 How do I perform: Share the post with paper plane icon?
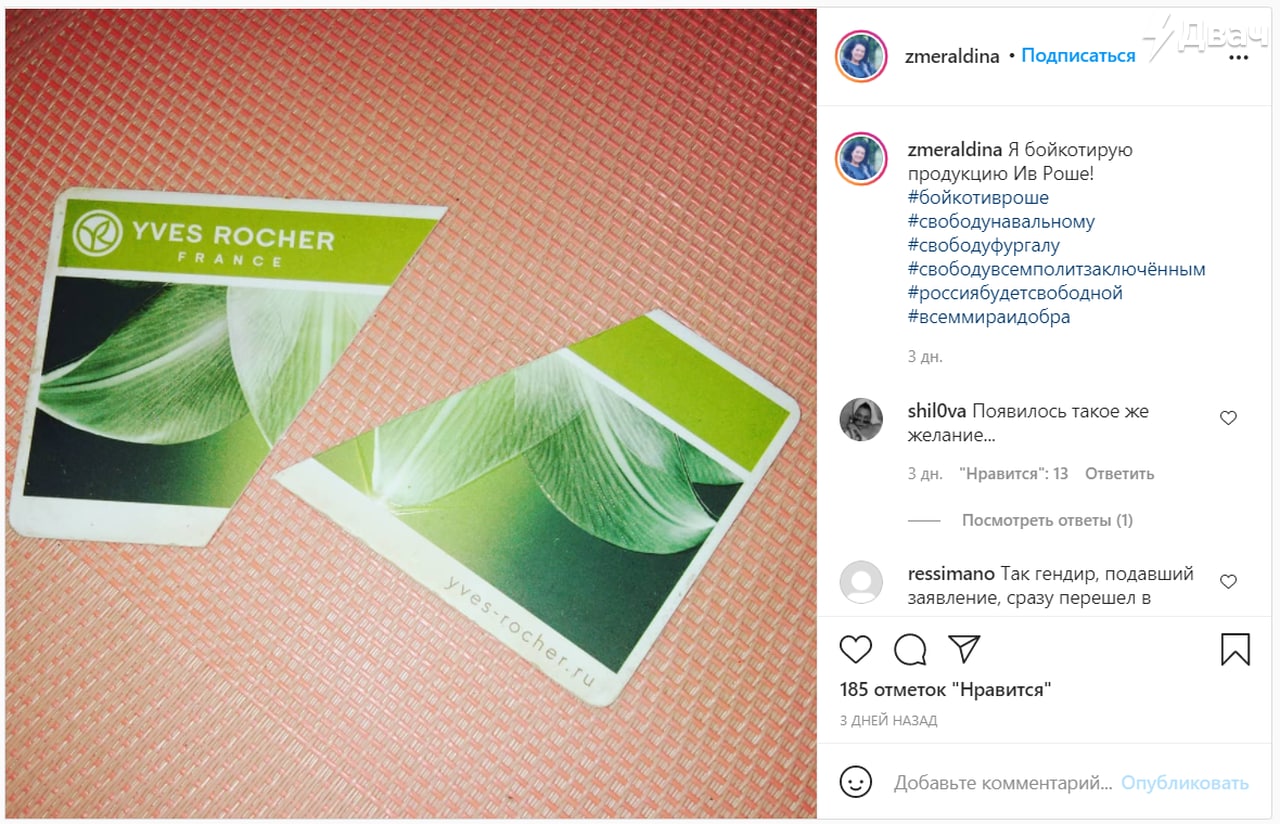point(964,649)
